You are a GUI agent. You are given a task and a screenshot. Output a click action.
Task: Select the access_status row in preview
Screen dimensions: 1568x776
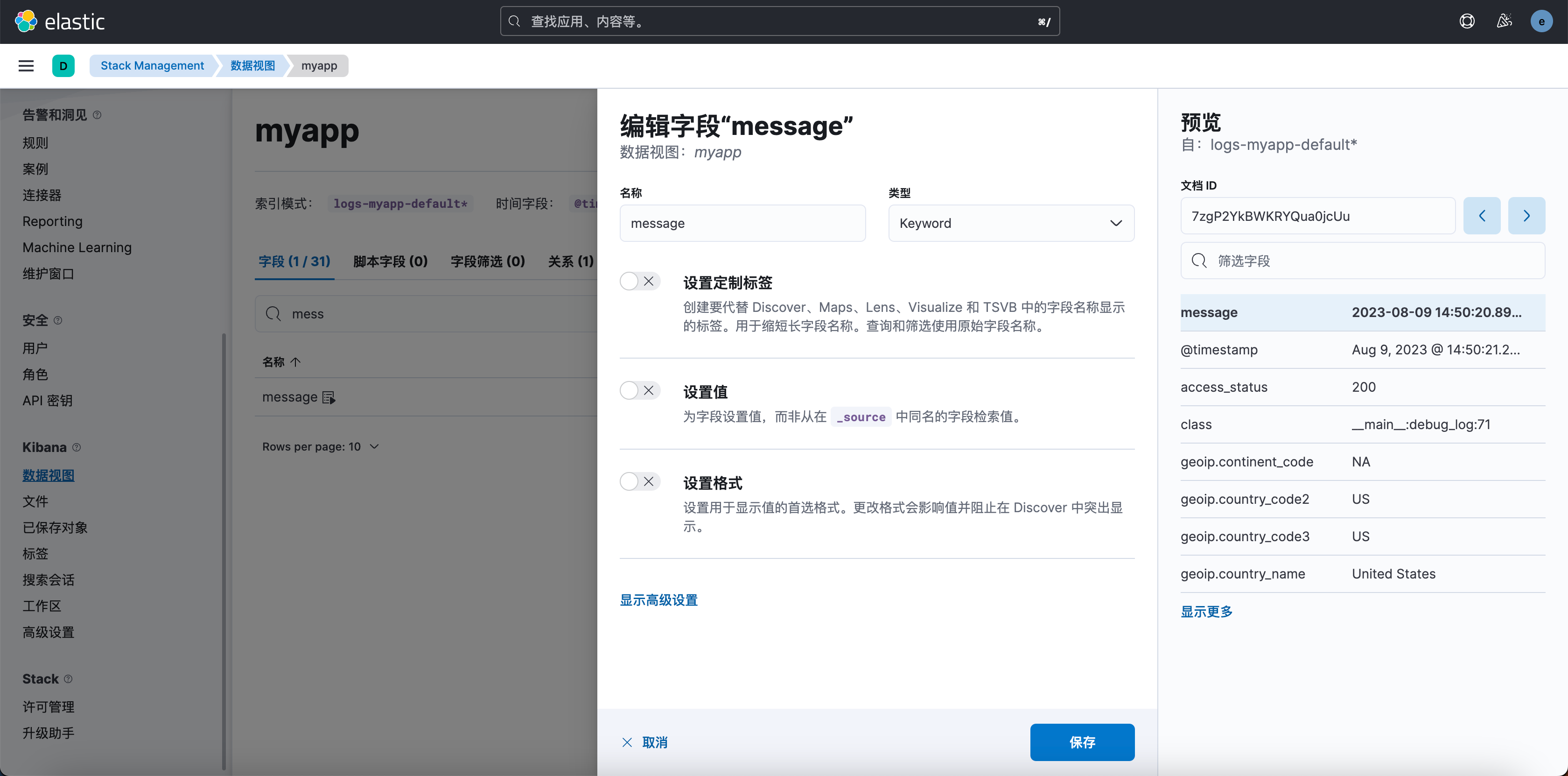pyautogui.click(x=1363, y=388)
